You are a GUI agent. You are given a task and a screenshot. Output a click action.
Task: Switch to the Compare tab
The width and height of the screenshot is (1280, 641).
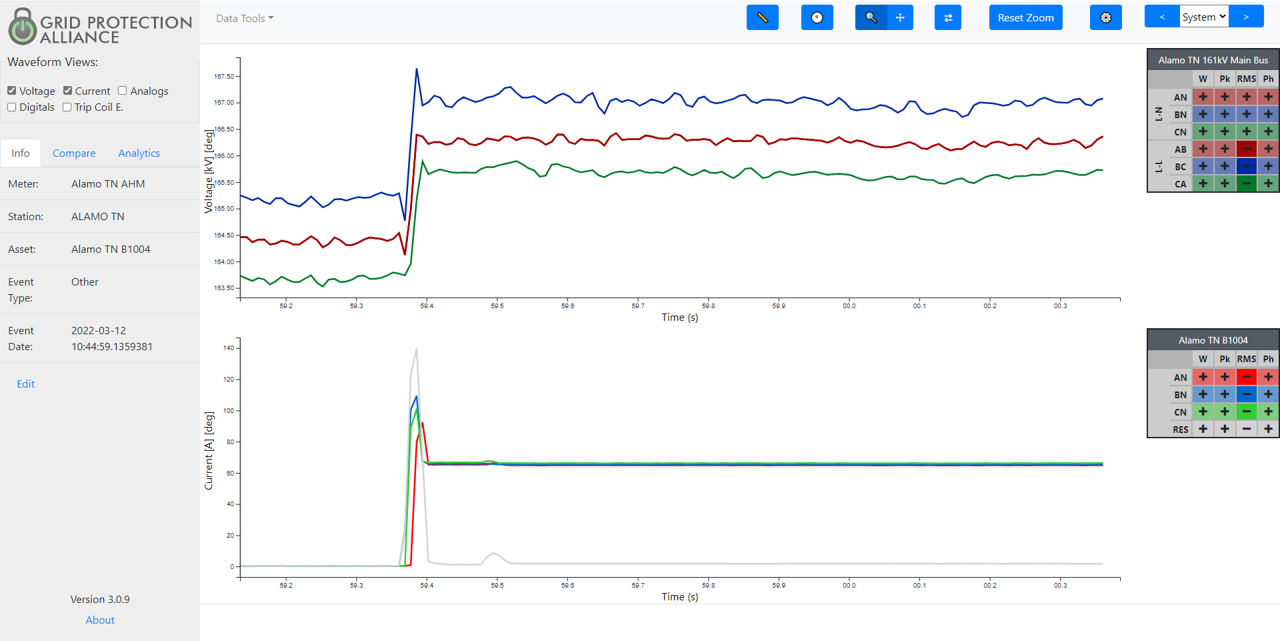point(74,153)
